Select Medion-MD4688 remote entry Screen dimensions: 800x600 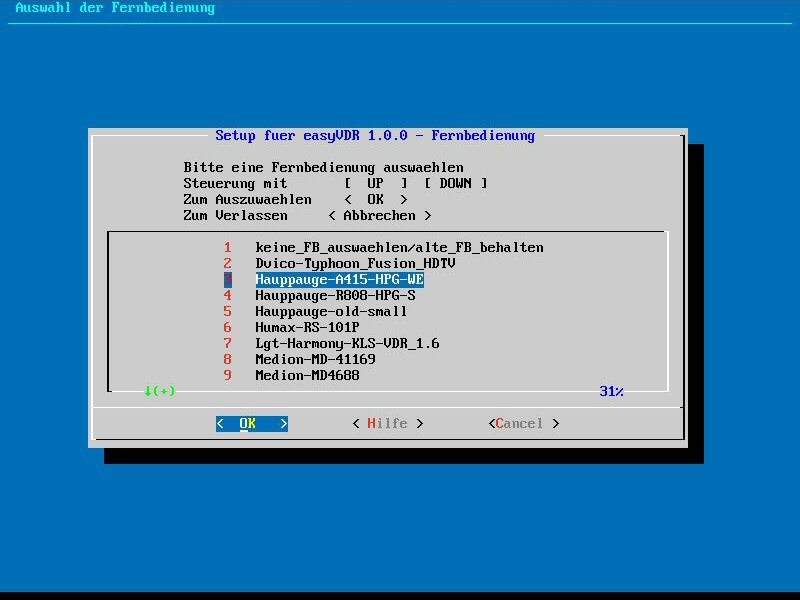(x=307, y=375)
